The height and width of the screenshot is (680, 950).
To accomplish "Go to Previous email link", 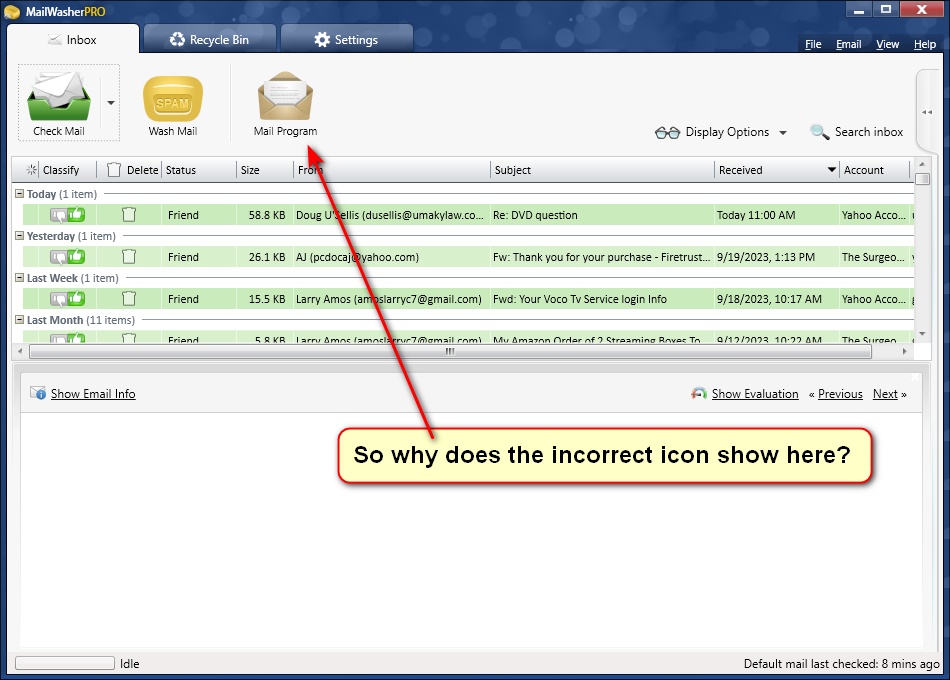I will (840, 394).
